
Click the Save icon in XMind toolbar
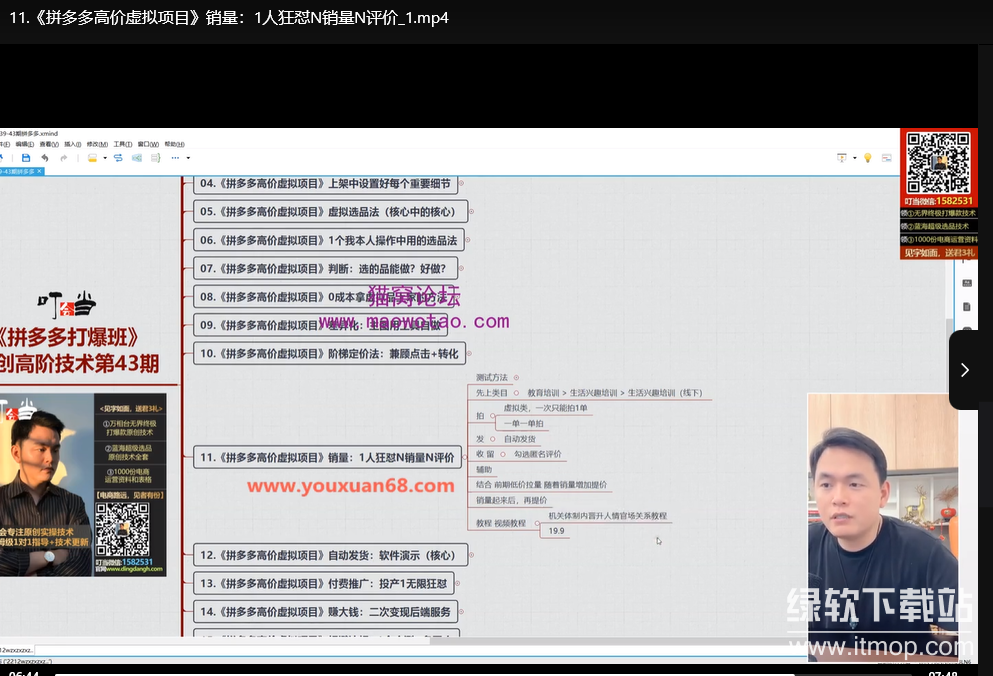tap(26, 158)
